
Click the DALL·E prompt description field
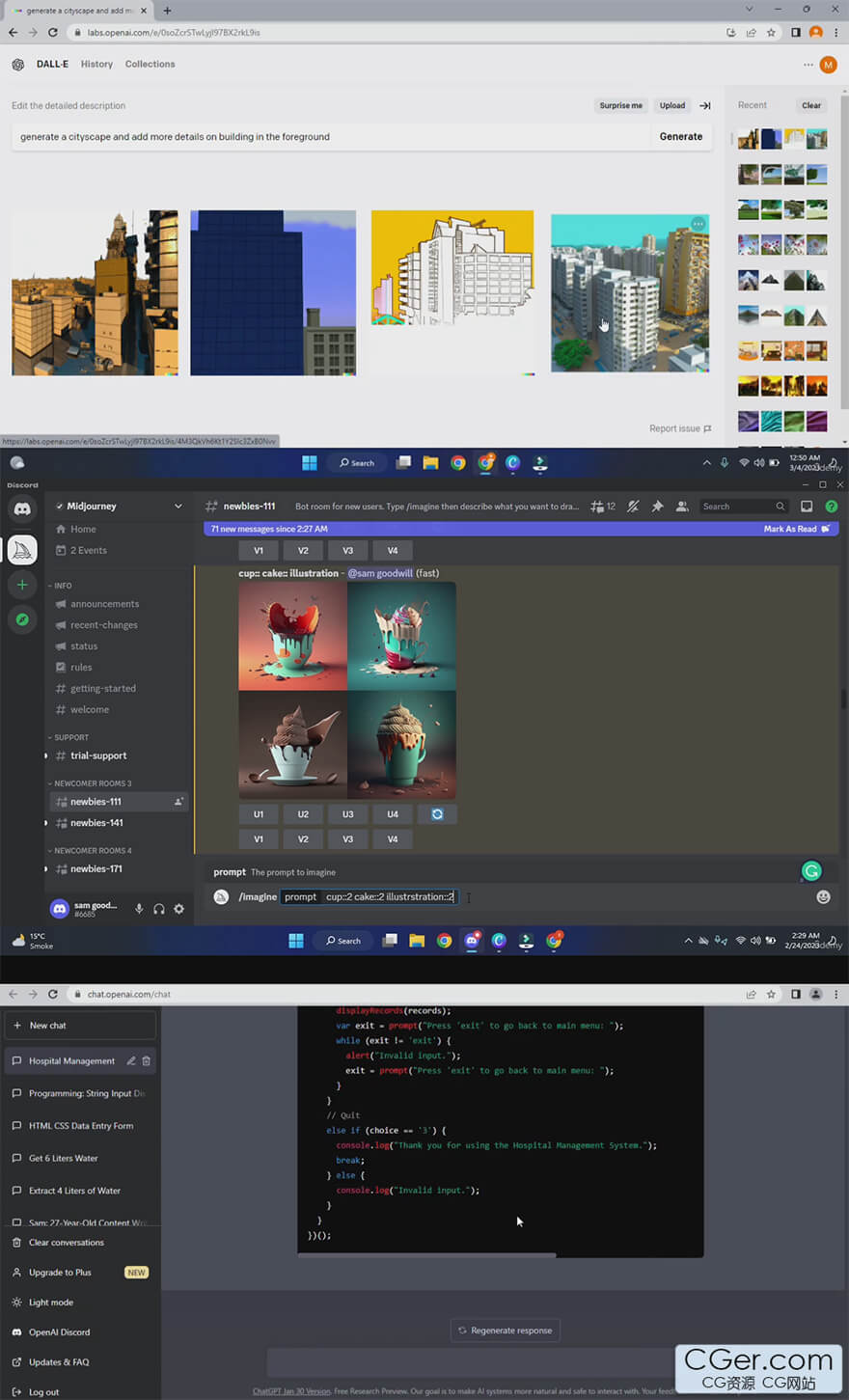[330, 137]
